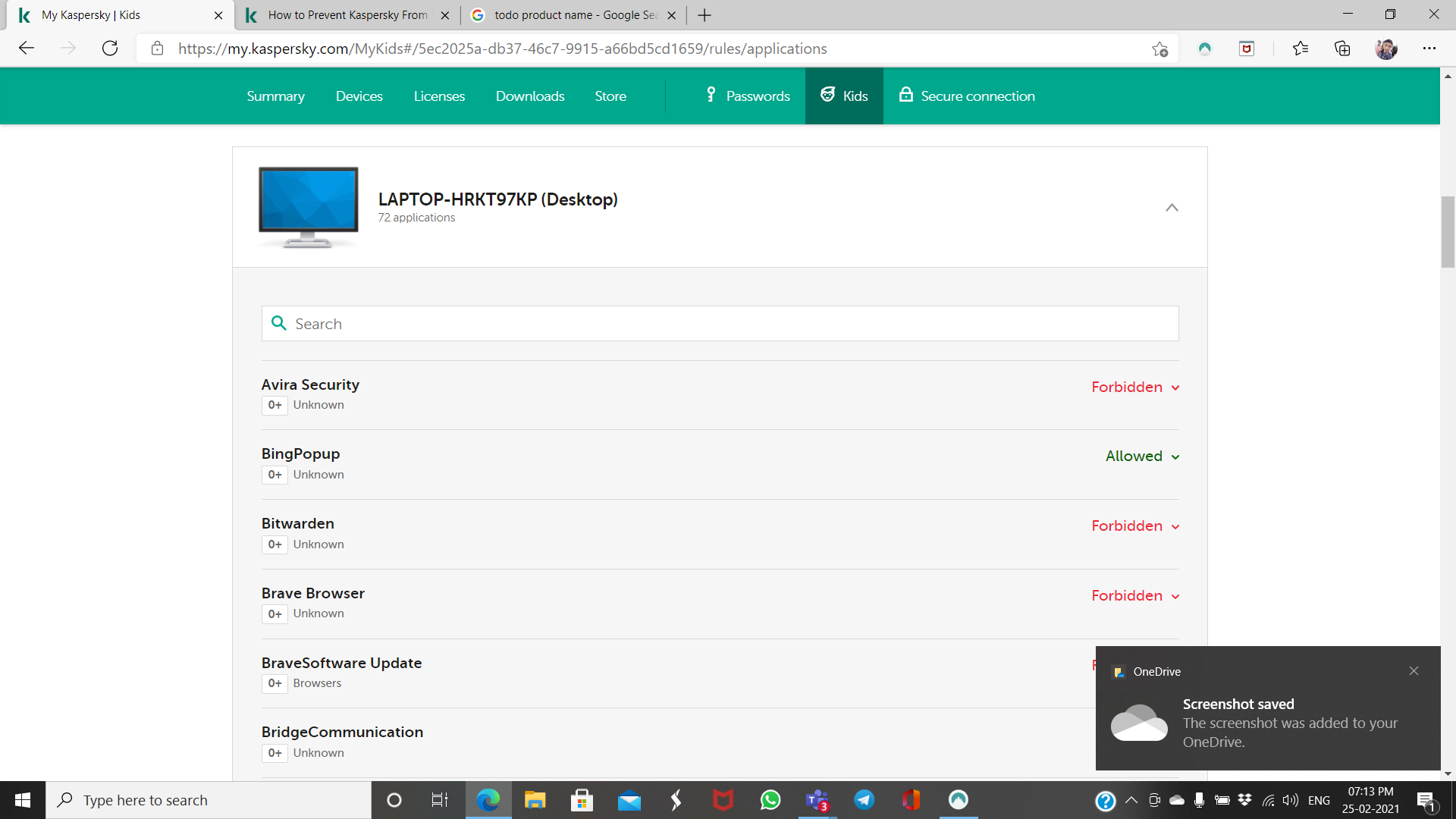Go to the Devices menu

[x=359, y=96]
